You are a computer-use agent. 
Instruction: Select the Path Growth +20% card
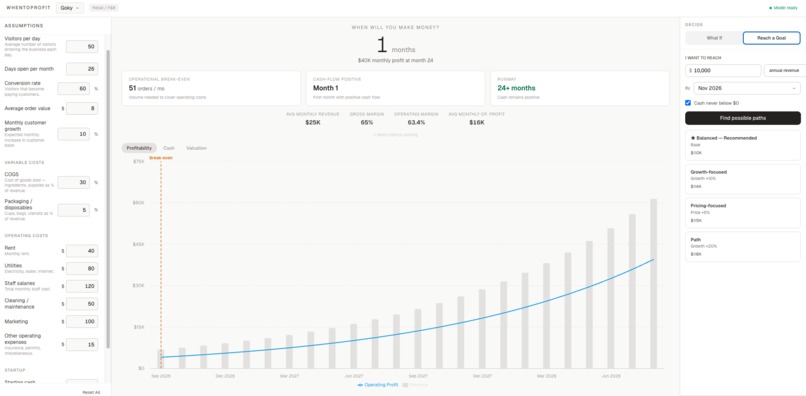[743, 247]
